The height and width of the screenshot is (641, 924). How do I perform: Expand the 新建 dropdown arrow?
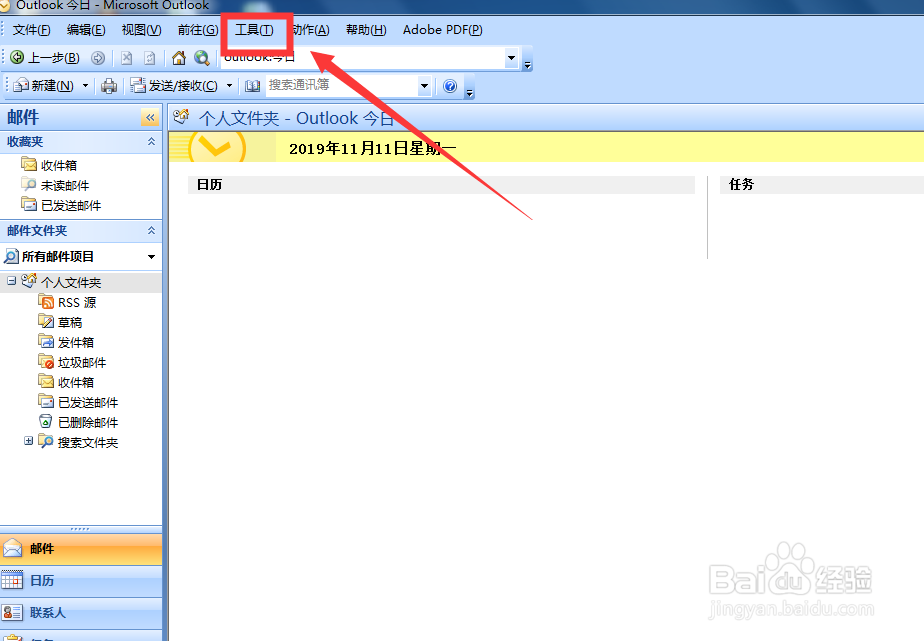(x=85, y=86)
